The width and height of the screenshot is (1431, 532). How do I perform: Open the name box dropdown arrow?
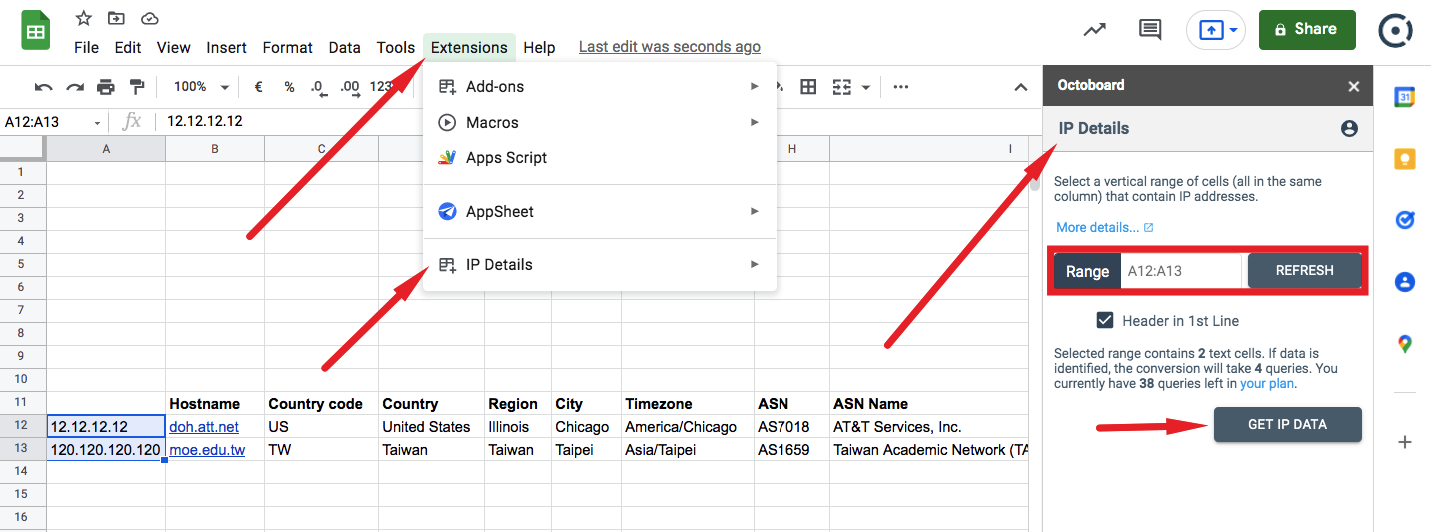pos(98,122)
